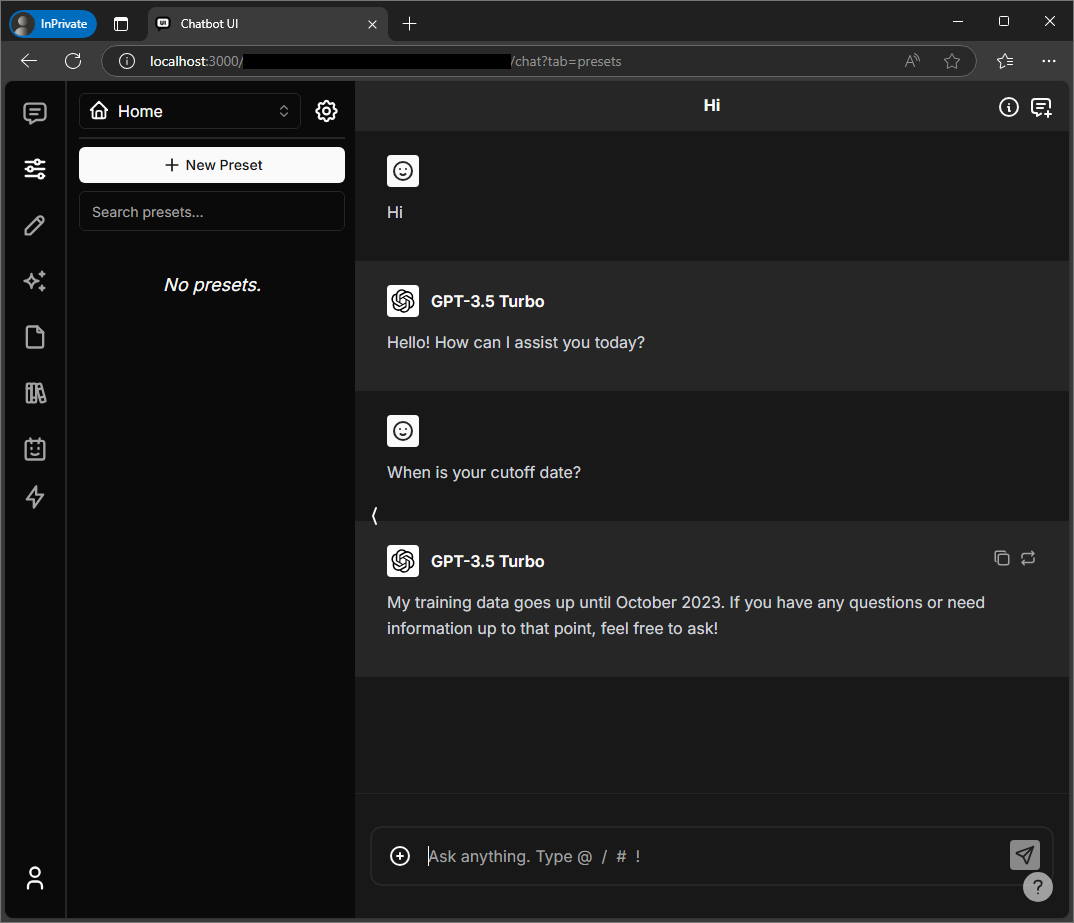1074x923 pixels.
Task: Open the Presets panel in sidebar
Action: click(34, 169)
